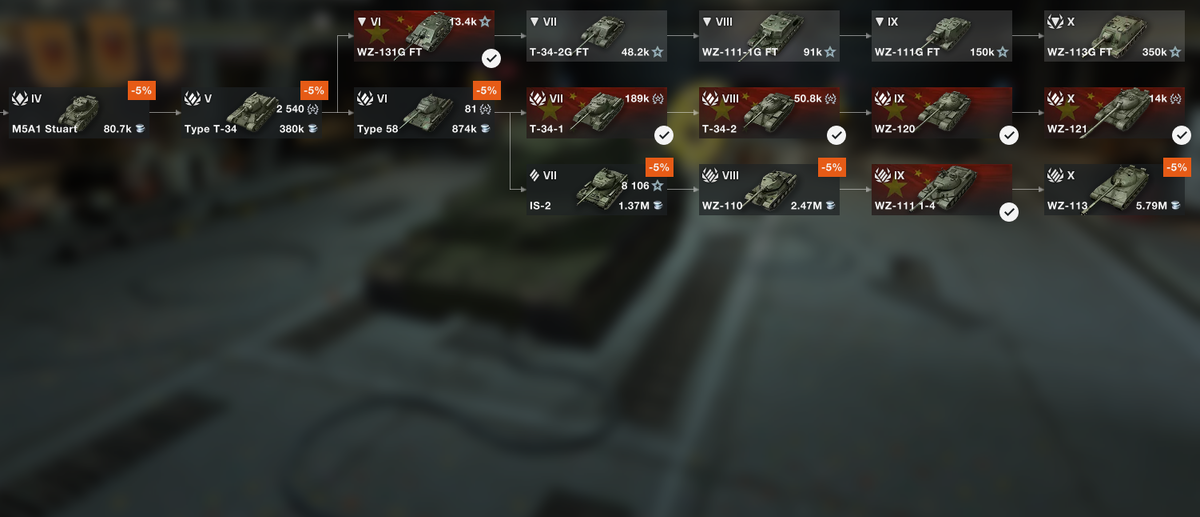Screen dimensions: 1200x517
Task: Click the checkmark on WZ-121
Action: 1181,135
